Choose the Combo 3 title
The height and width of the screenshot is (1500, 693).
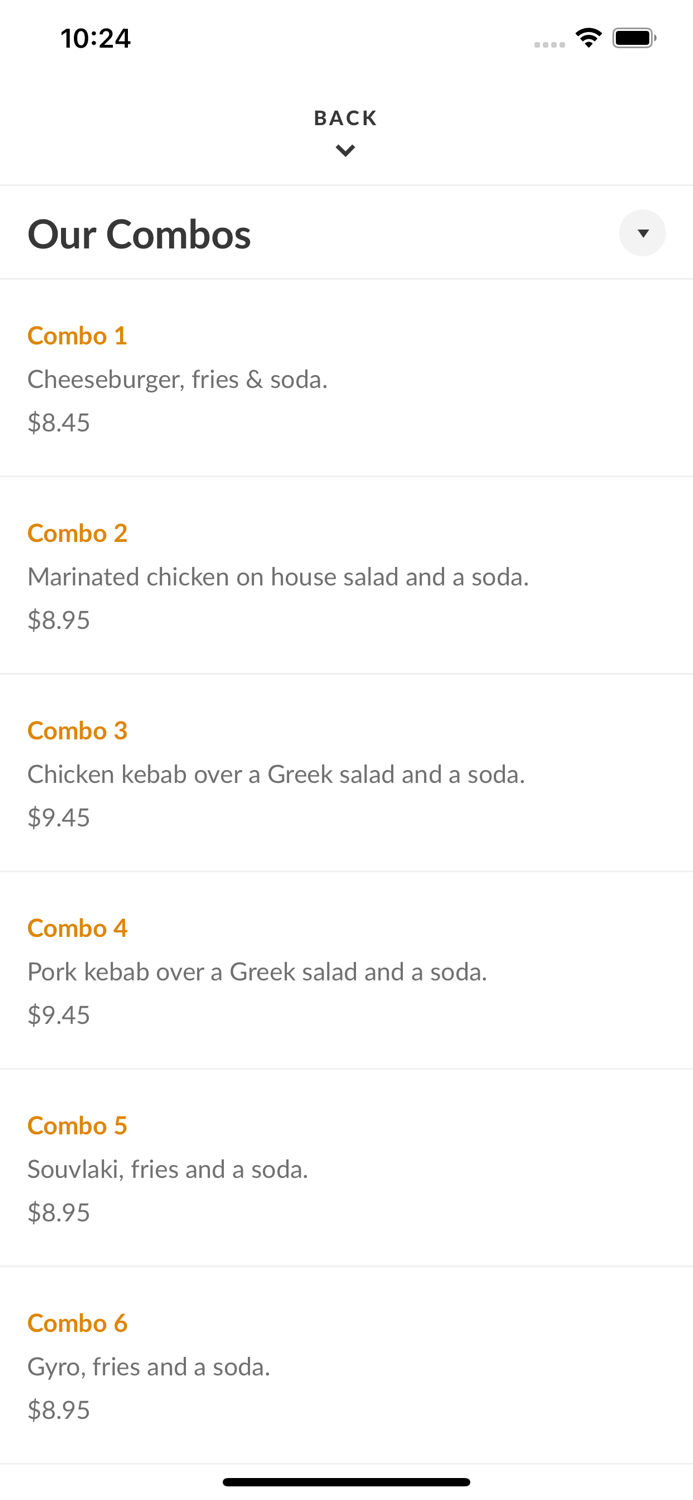tap(77, 731)
